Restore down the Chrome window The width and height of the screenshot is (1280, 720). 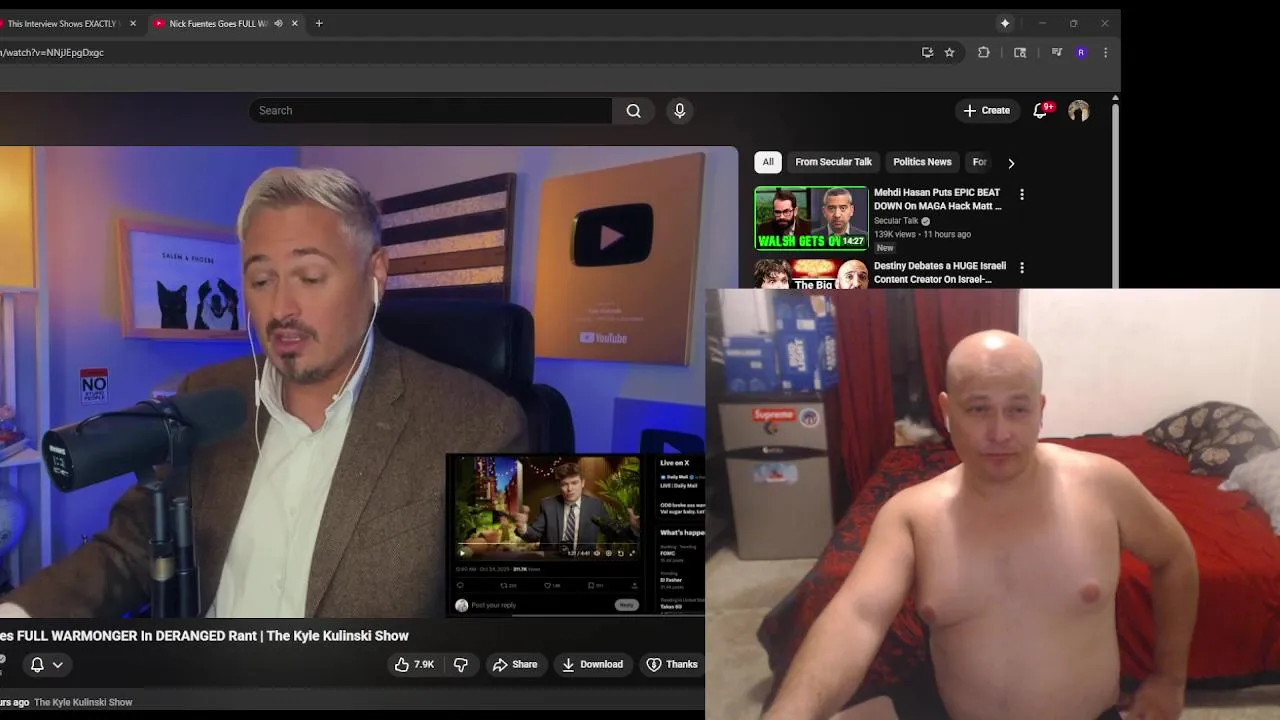(x=1073, y=23)
